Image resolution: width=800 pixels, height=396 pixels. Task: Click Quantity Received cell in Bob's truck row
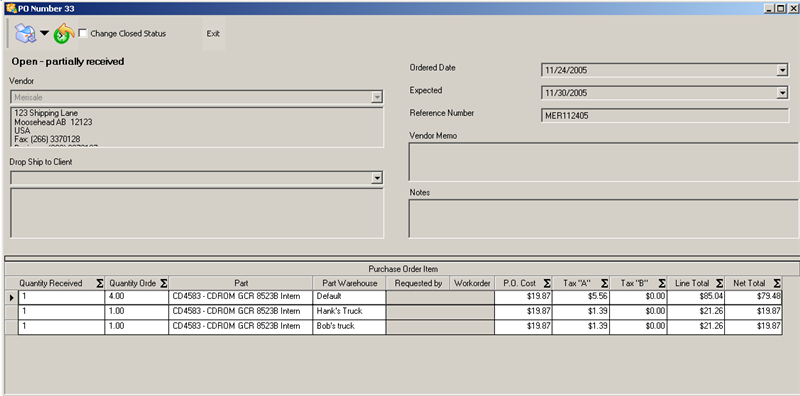62,327
